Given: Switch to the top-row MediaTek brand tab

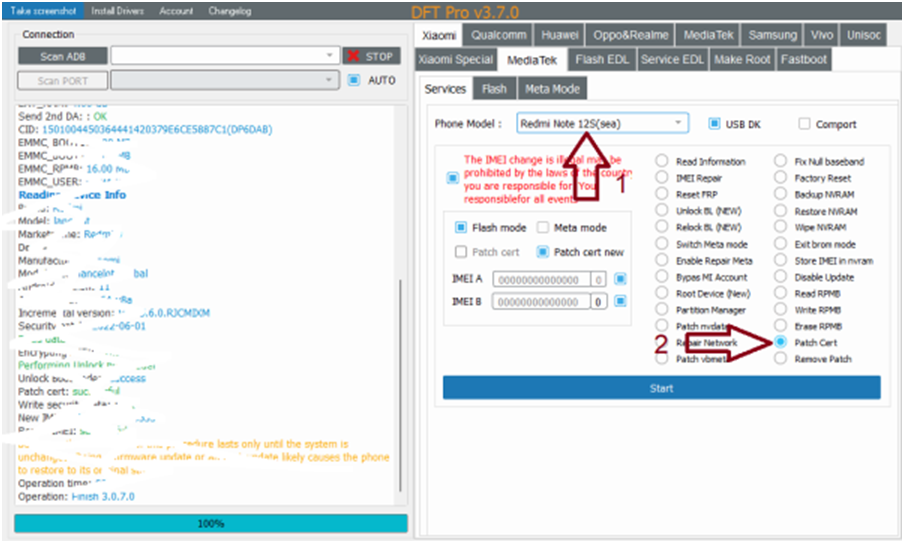Looking at the screenshot, I should click(708, 35).
